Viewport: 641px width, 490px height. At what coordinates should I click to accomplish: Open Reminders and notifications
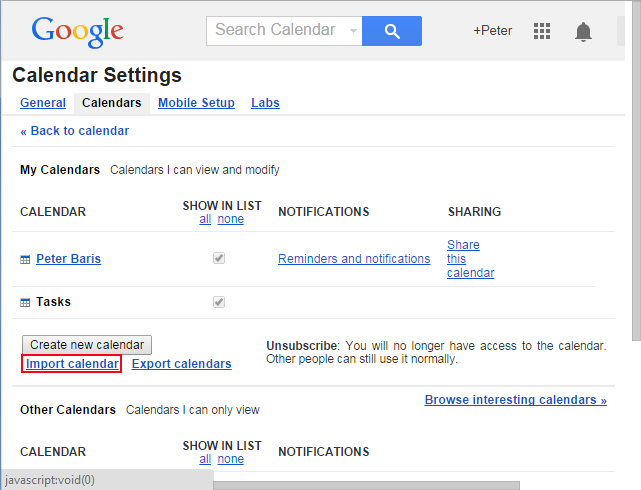pyautogui.click(x=354, y=259)
